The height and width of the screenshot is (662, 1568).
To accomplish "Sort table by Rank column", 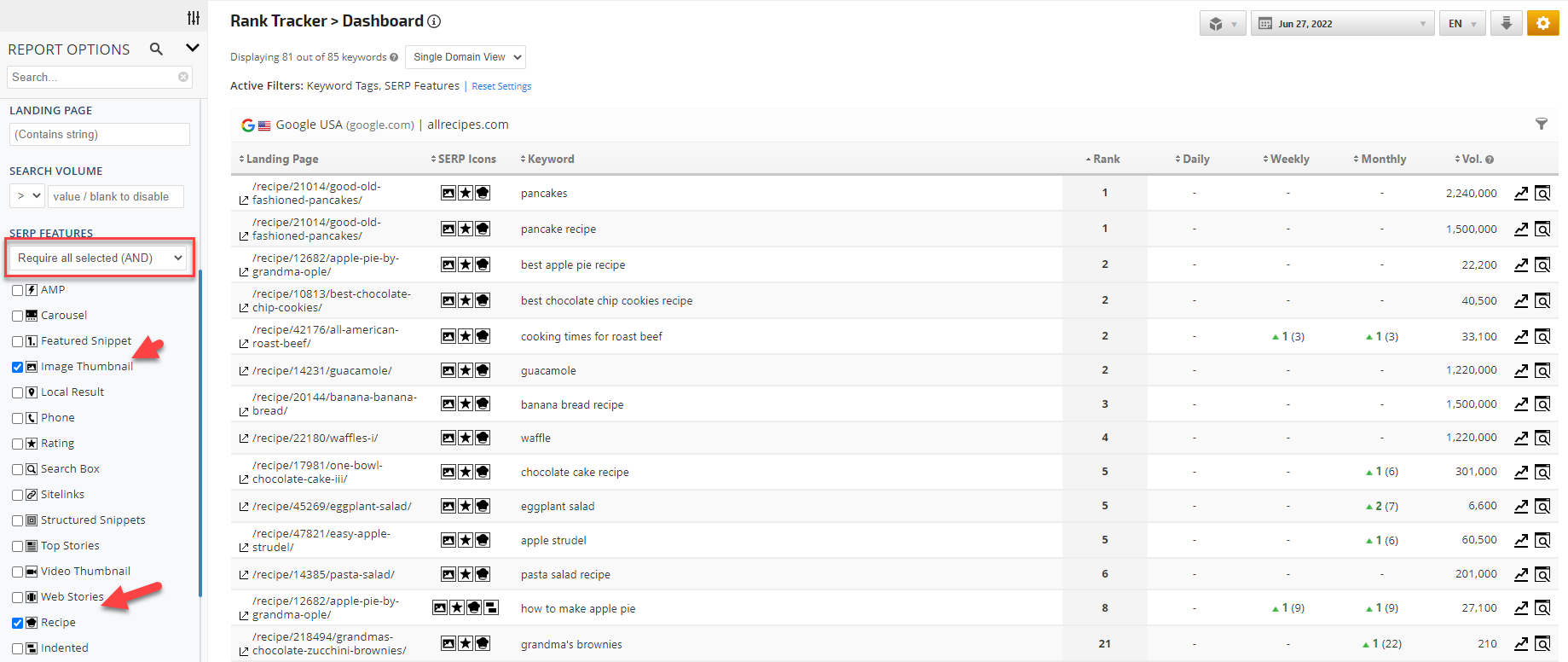I will pos(1106,159).
